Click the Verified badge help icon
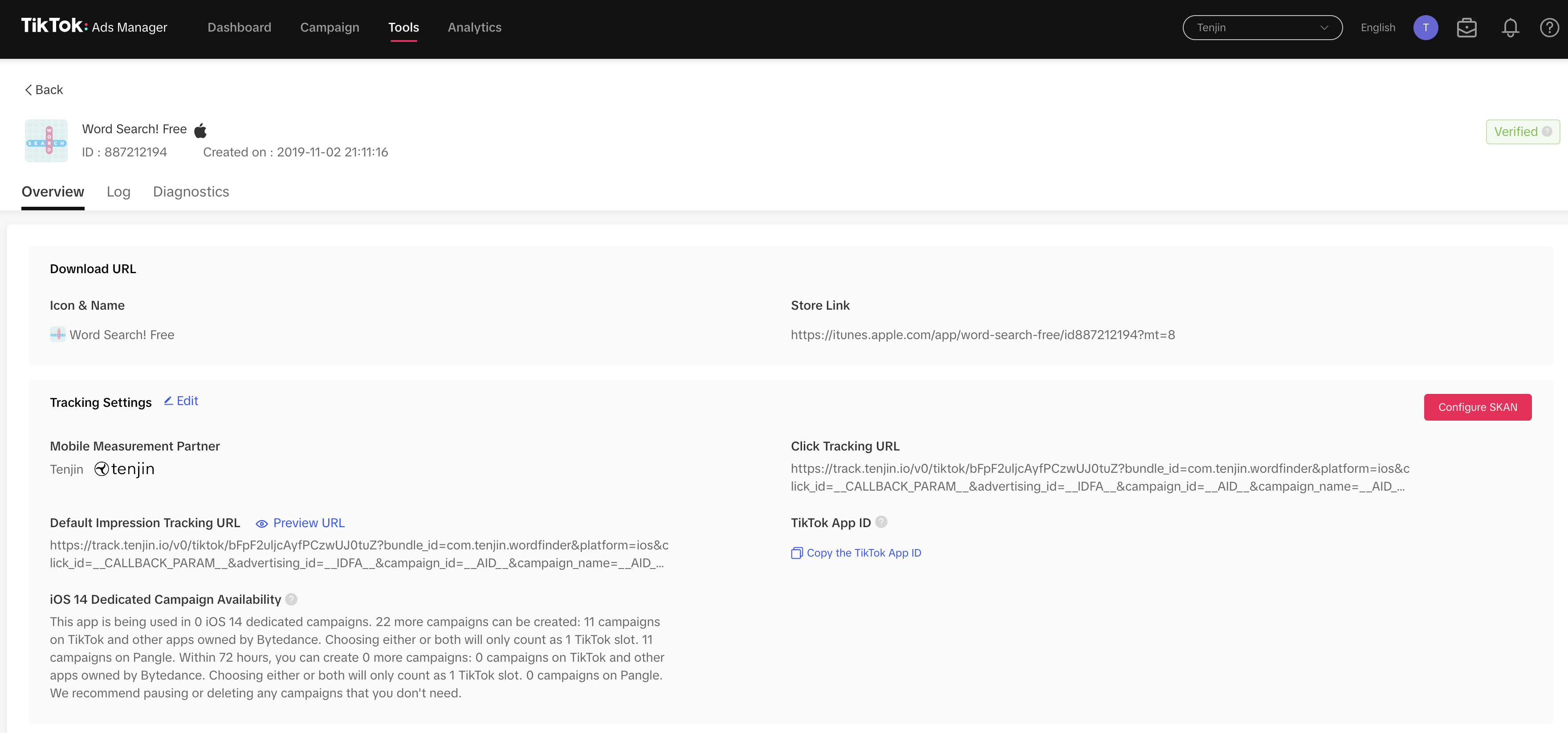 pos(1547,131)
